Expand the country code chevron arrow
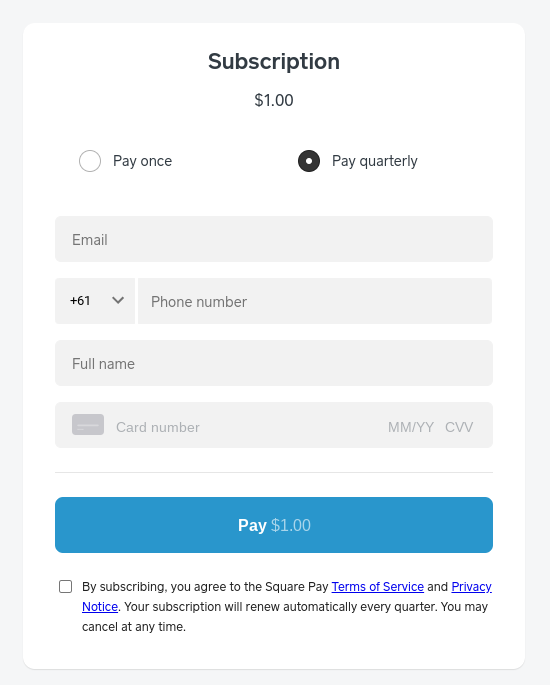The height and width of the screenshot is (685, 550). coord(118,301)
